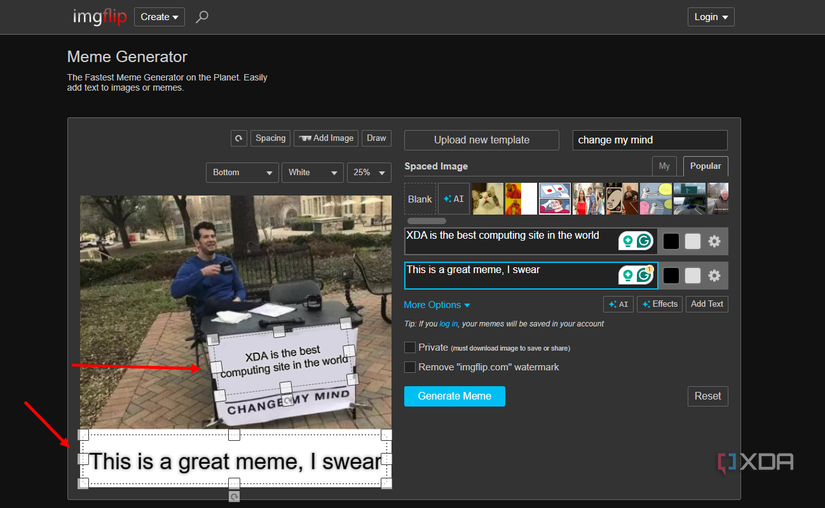Click Grammarly icon in great meme text box
Viewport: 825px width, 508px height.
(x=644, y=275)
